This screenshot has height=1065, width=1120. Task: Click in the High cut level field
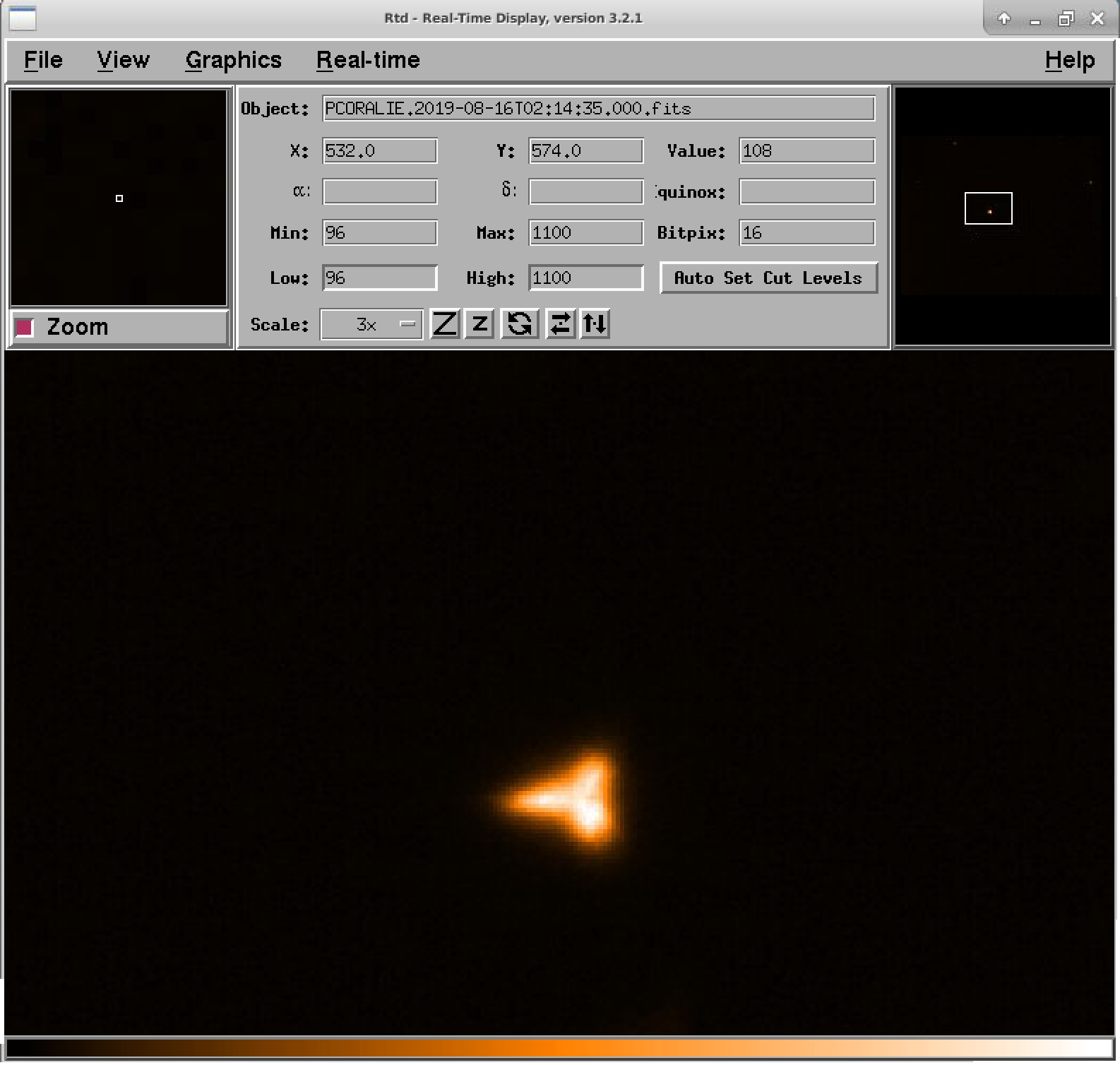585,278
